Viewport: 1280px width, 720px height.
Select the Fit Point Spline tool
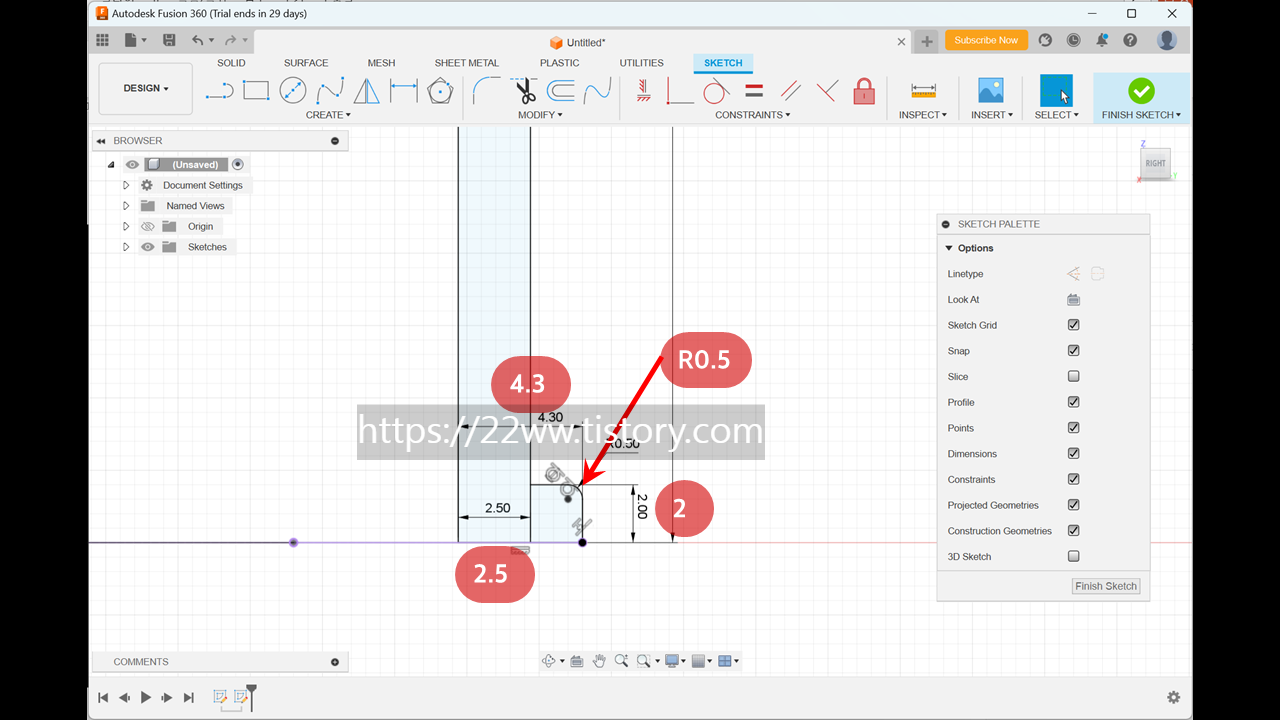click(330, 92)
